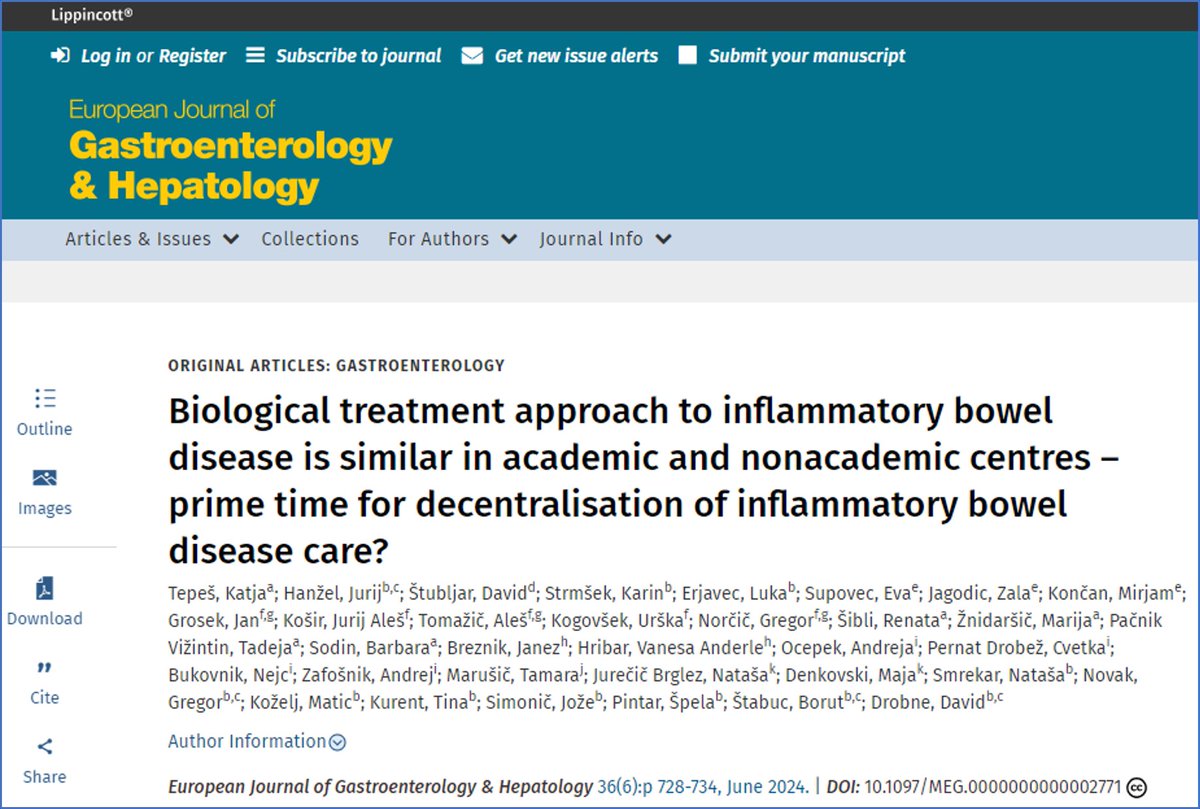
Task: Click the Register link
Action: [193, 56]
